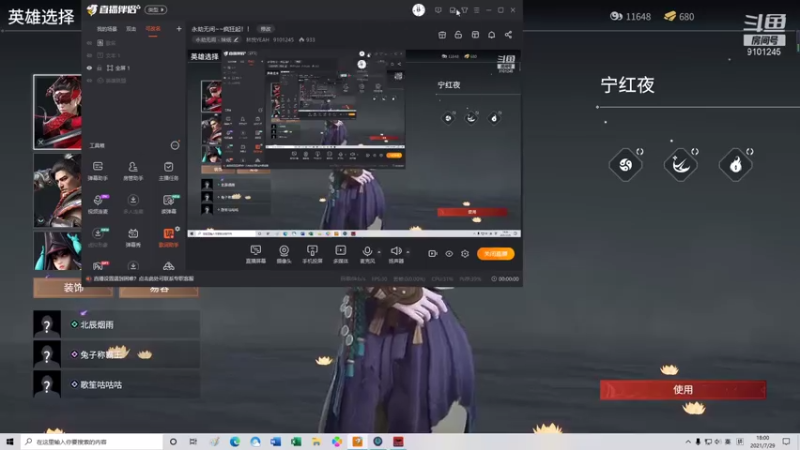Open Word from the taskbar
This screenshot has height=450, width=800.
(x=276, y=441)
